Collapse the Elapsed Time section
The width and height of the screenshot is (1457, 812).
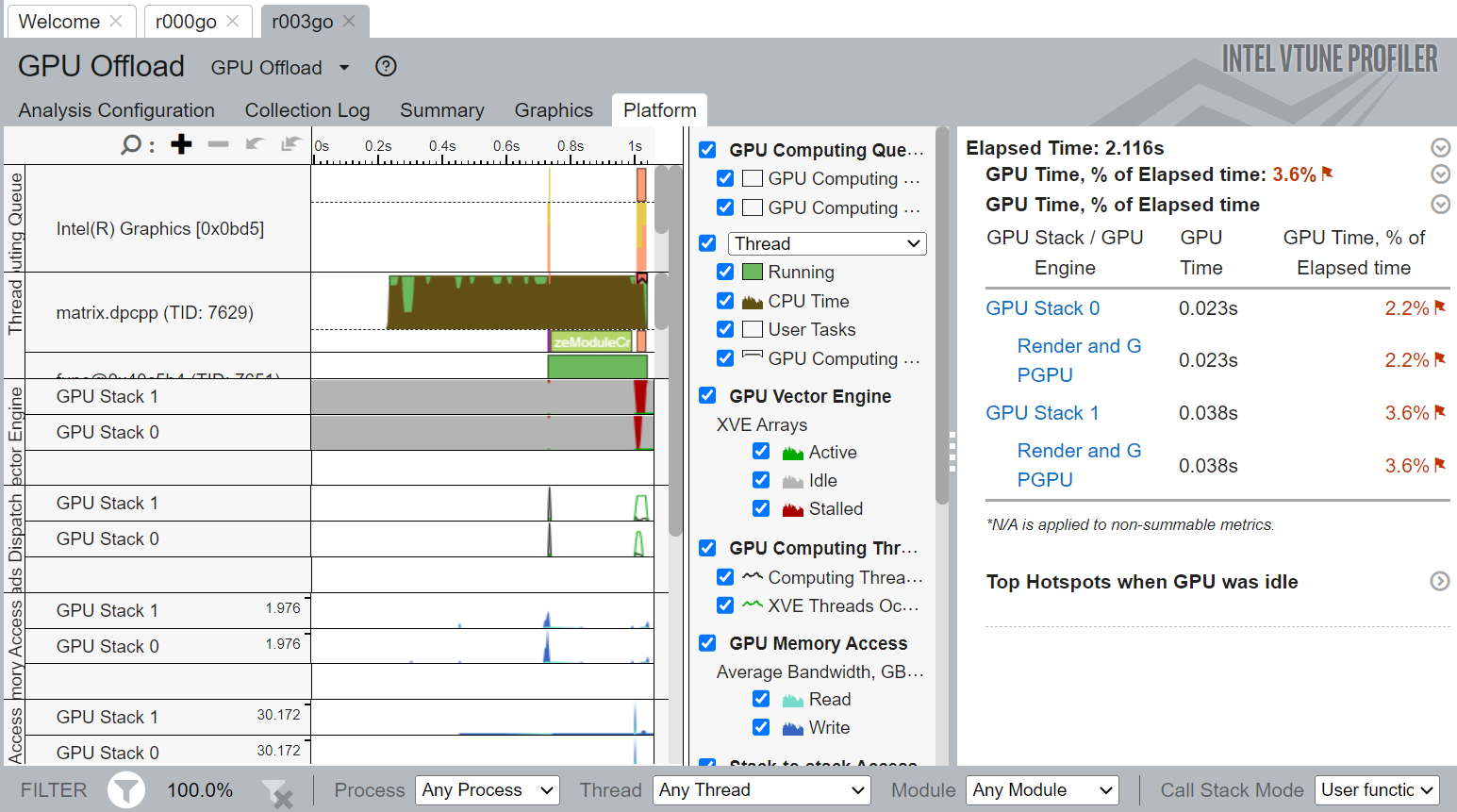click(x=1440, y=148)
